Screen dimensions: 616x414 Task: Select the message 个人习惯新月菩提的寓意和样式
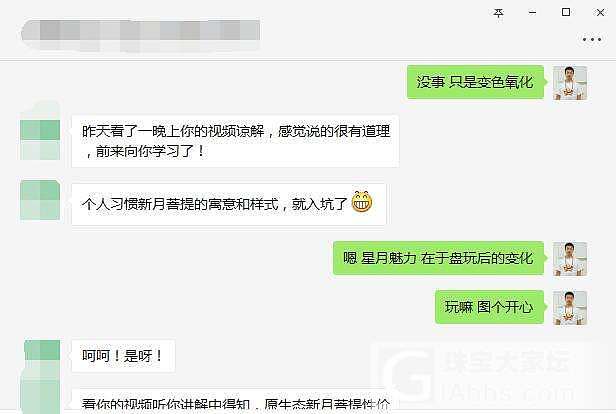[x=229, y=204]
